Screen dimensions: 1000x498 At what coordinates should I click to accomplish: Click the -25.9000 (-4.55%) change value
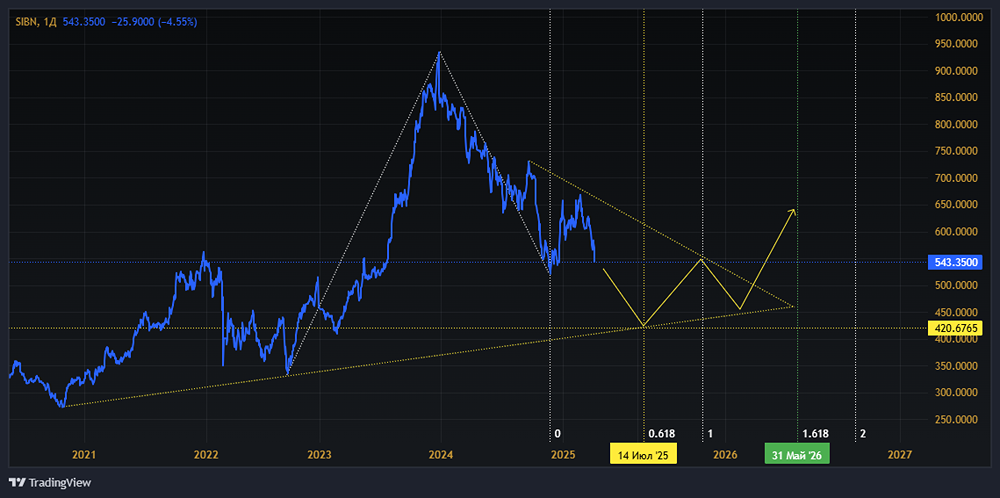coord(156,22)
